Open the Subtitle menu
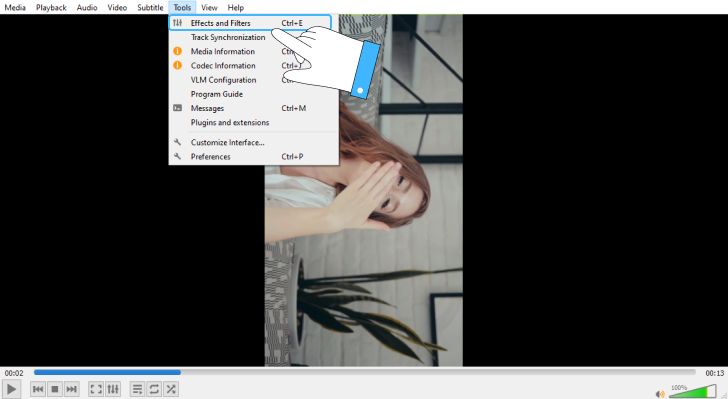 tap(150, 7)
